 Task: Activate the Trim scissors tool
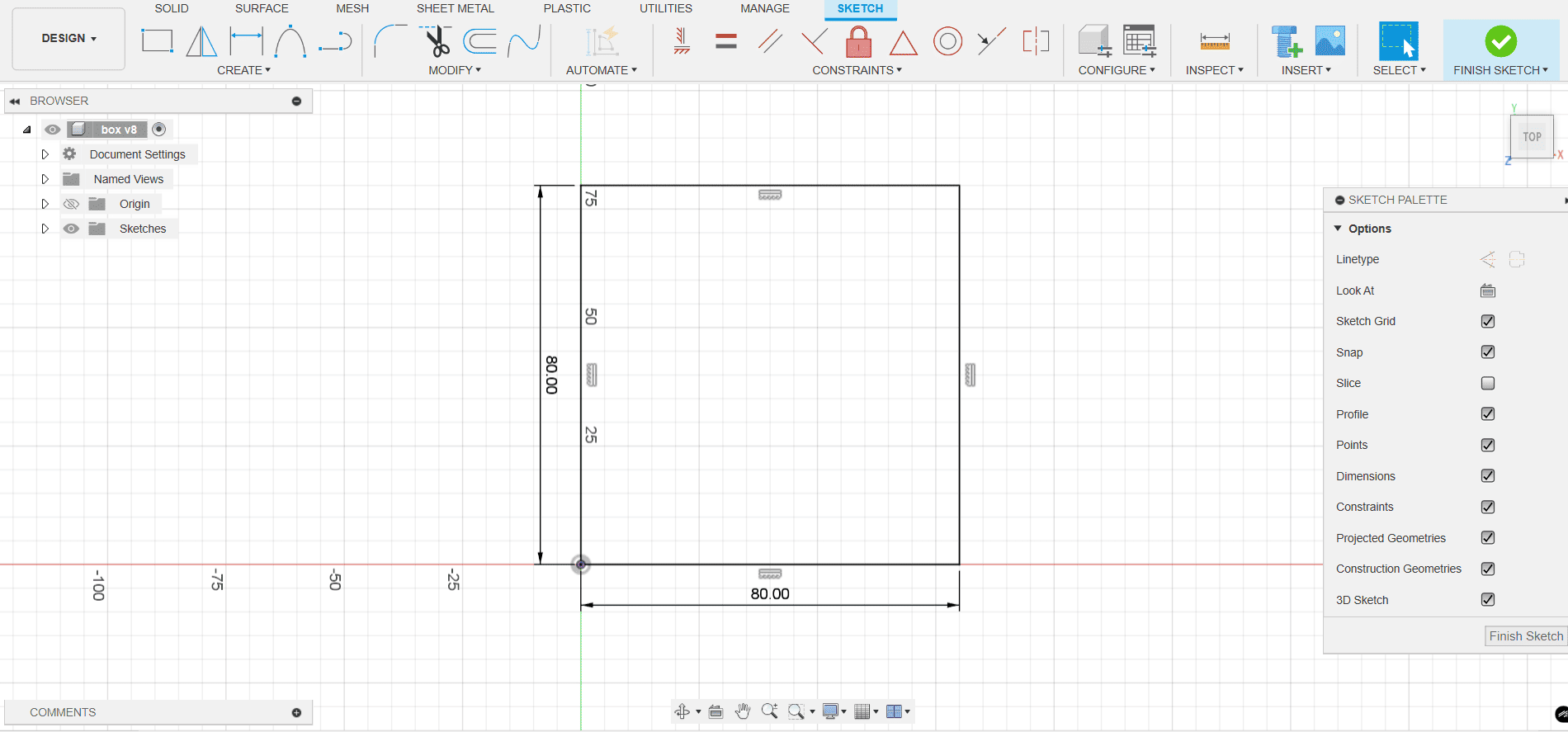(435, 40)
